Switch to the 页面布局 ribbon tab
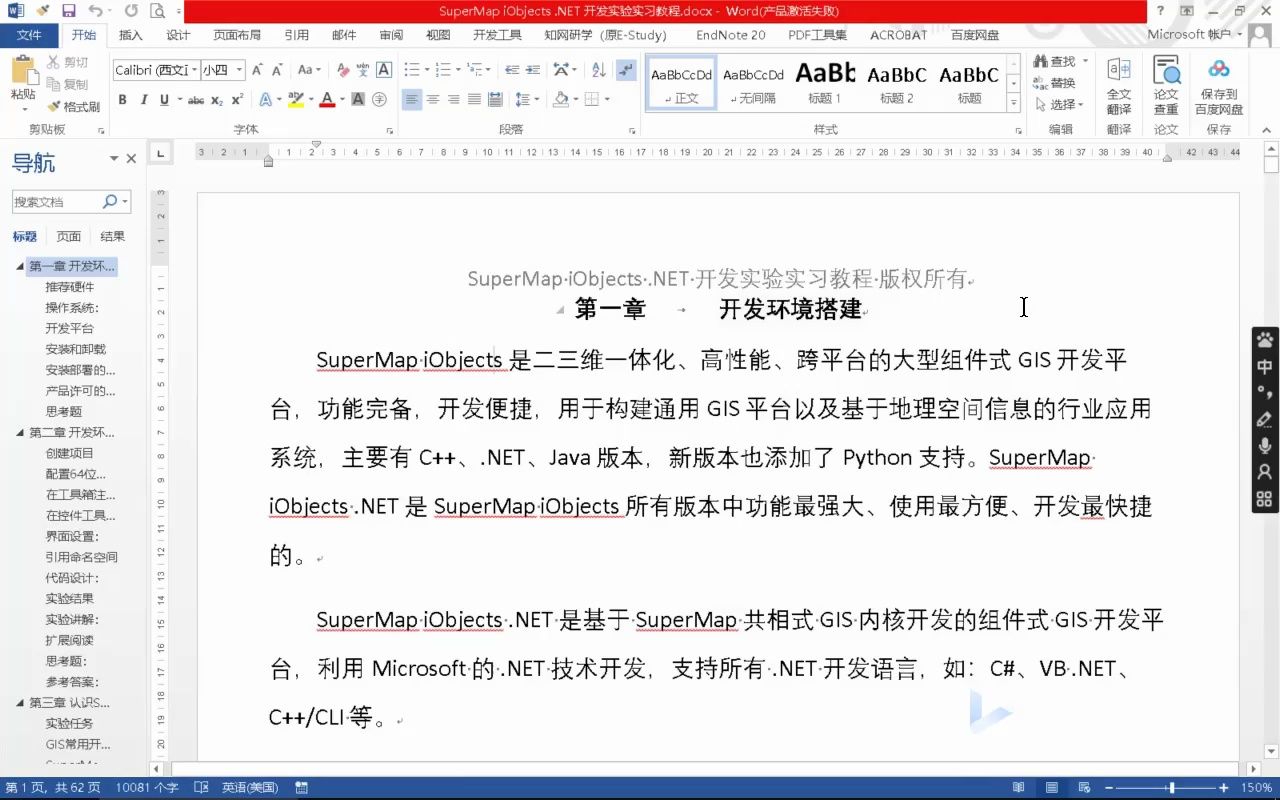 click(x=237, y=35)
